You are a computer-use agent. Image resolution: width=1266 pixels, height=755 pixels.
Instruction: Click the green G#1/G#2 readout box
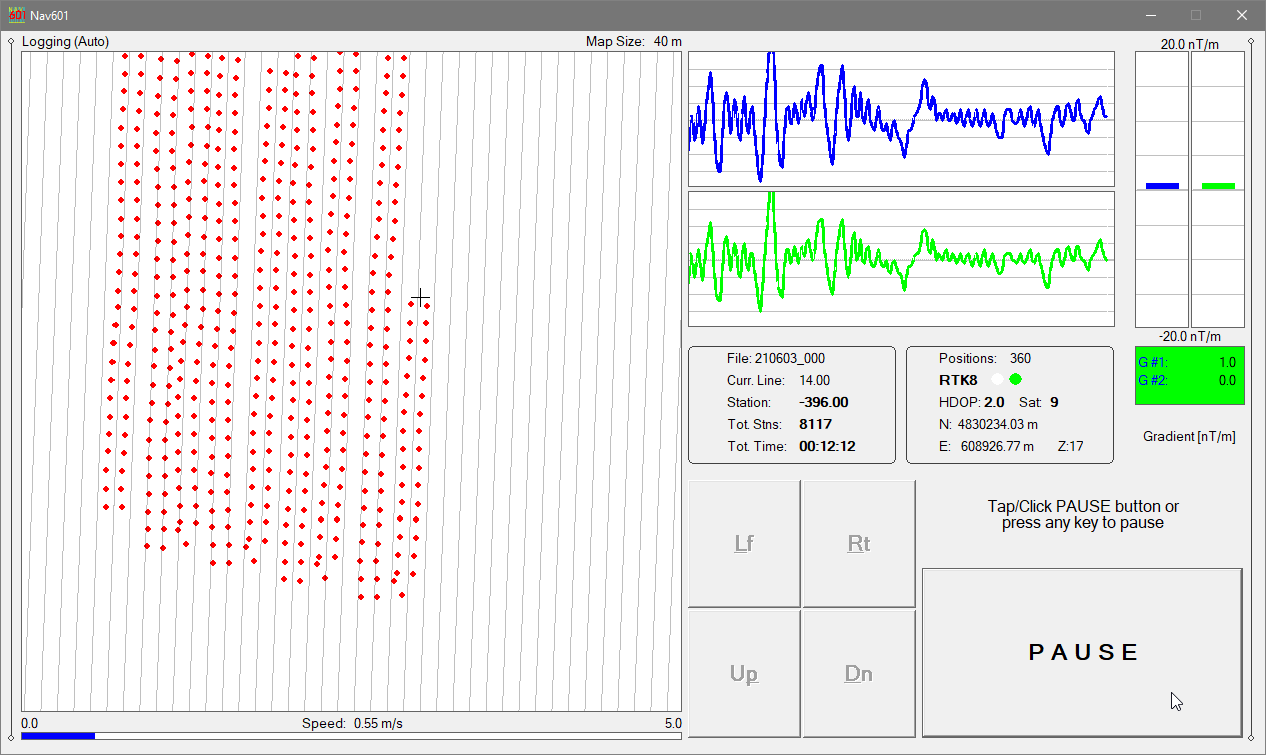tap(1190, 375)
